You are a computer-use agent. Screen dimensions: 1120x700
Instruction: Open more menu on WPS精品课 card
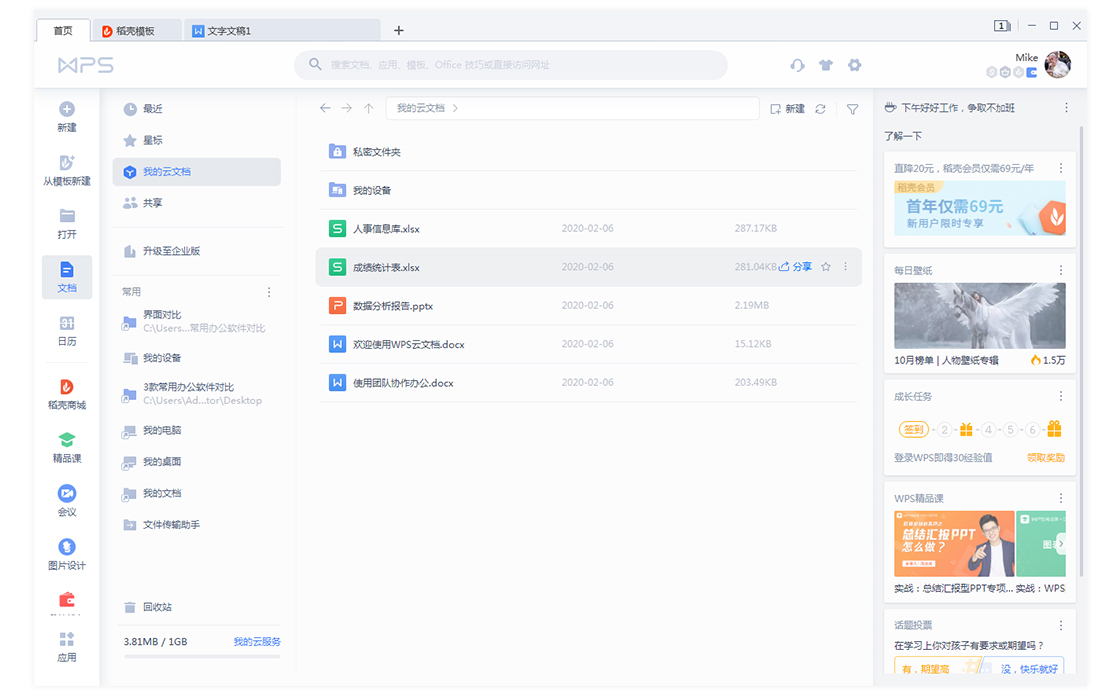[x=1061, y=499]
